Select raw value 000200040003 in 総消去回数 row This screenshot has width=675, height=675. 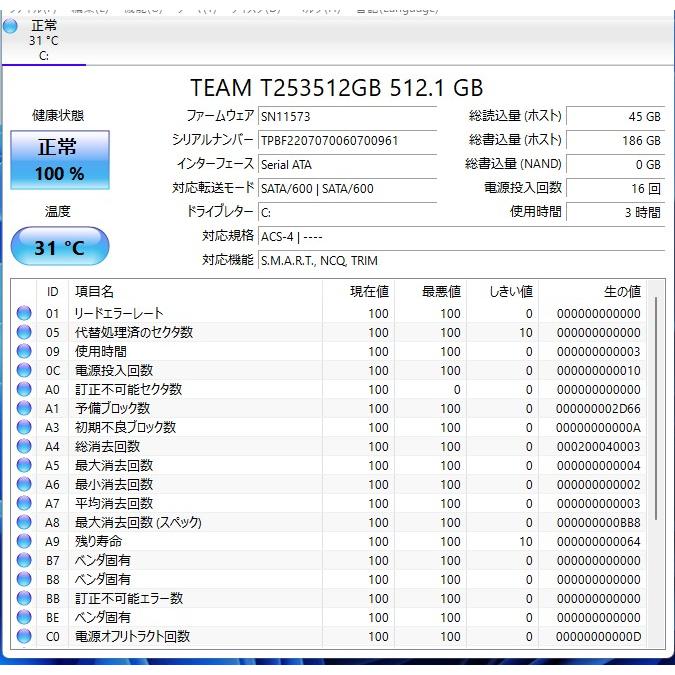[x=598, y=446]
